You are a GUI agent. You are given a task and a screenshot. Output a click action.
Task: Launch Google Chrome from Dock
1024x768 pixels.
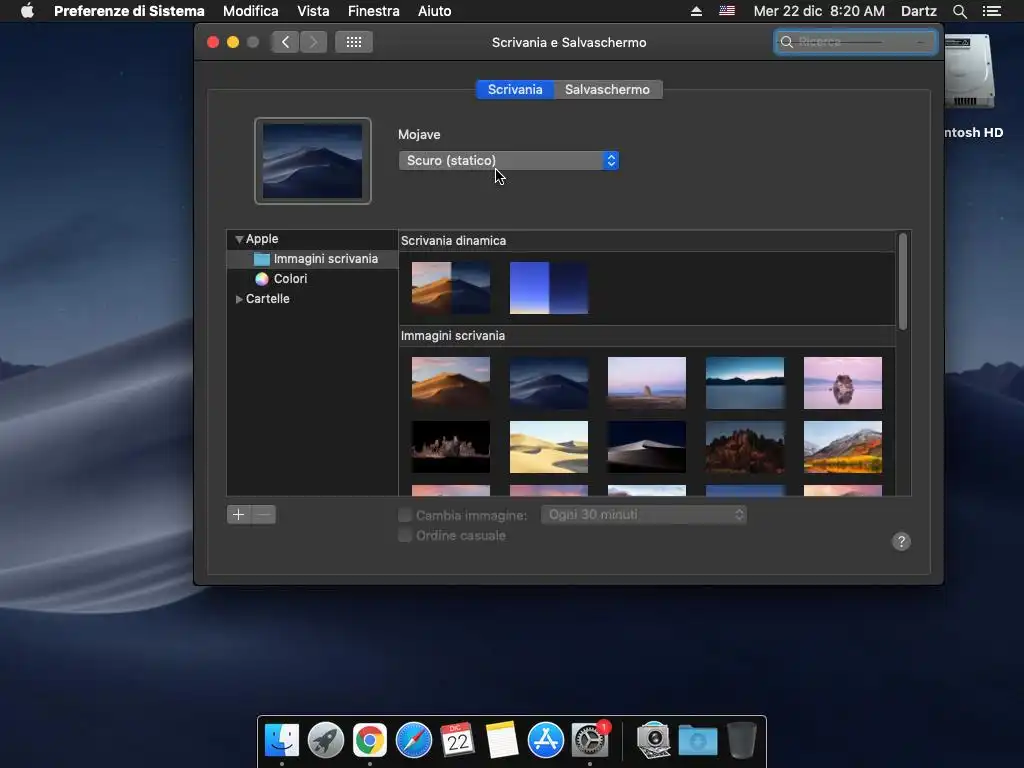tap(370, 741)
